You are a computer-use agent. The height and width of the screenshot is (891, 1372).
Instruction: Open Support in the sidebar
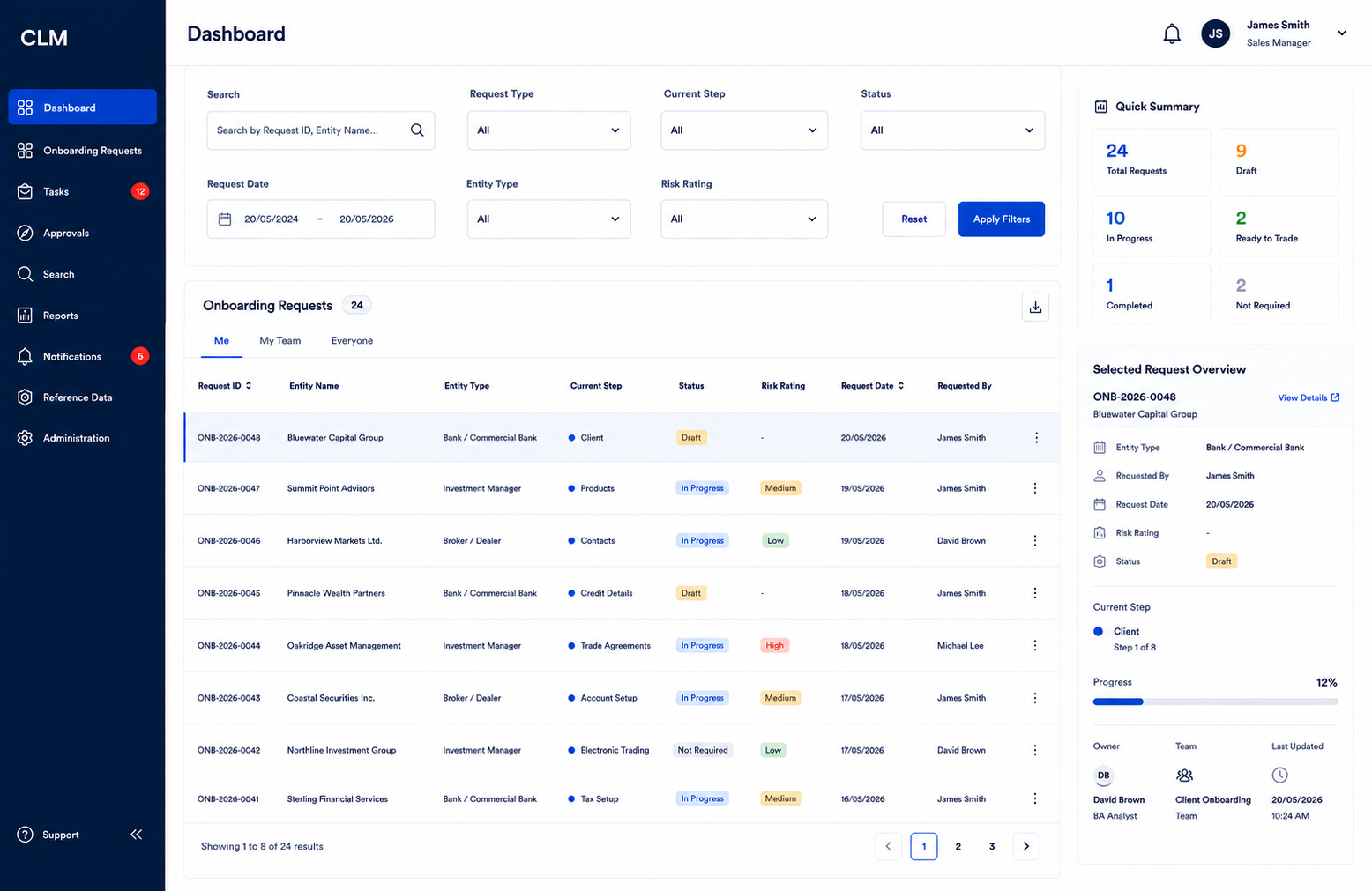pyautogui.click(x=48, y=835)
